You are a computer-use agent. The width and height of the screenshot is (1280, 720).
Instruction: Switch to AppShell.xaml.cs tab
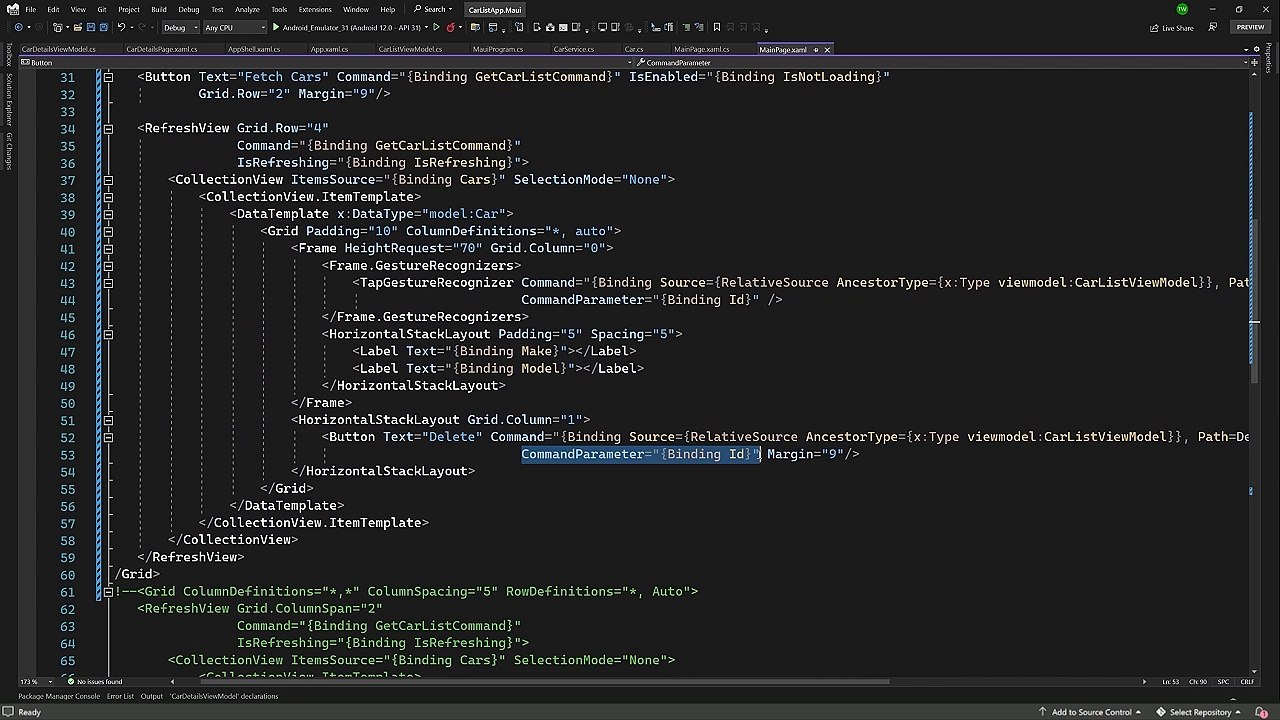pyautogui.click(x=253, y=49)
